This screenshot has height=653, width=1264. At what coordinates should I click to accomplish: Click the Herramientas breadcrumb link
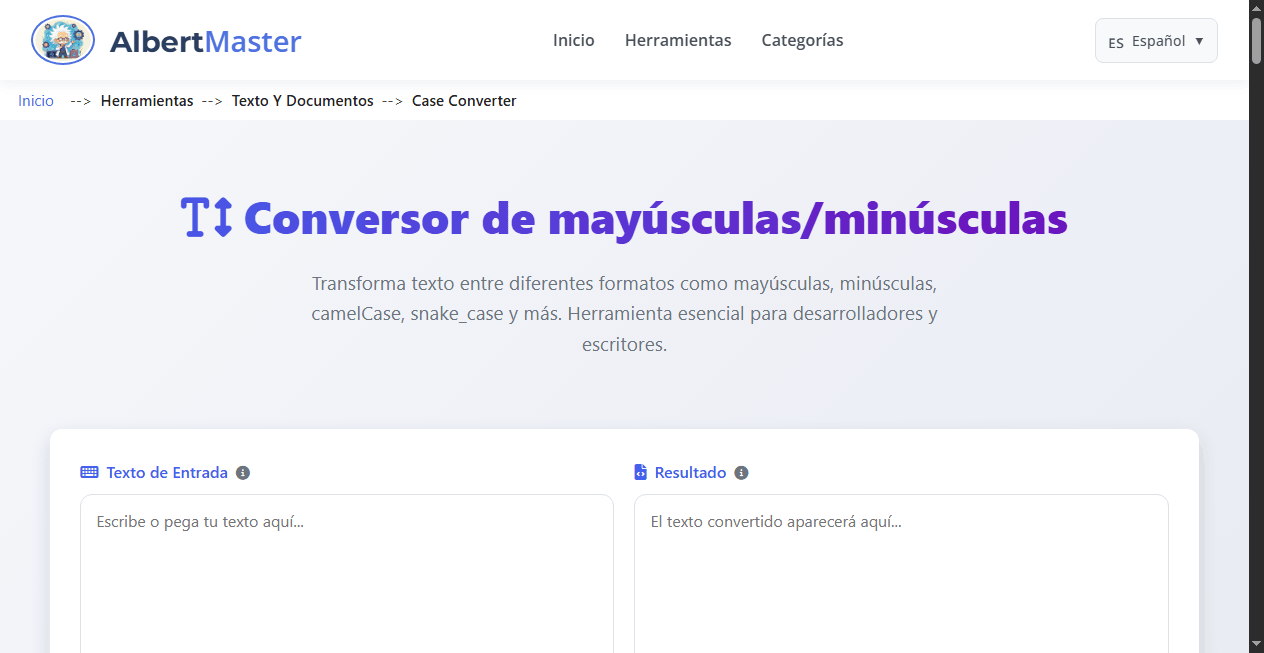tap(147, 100)
